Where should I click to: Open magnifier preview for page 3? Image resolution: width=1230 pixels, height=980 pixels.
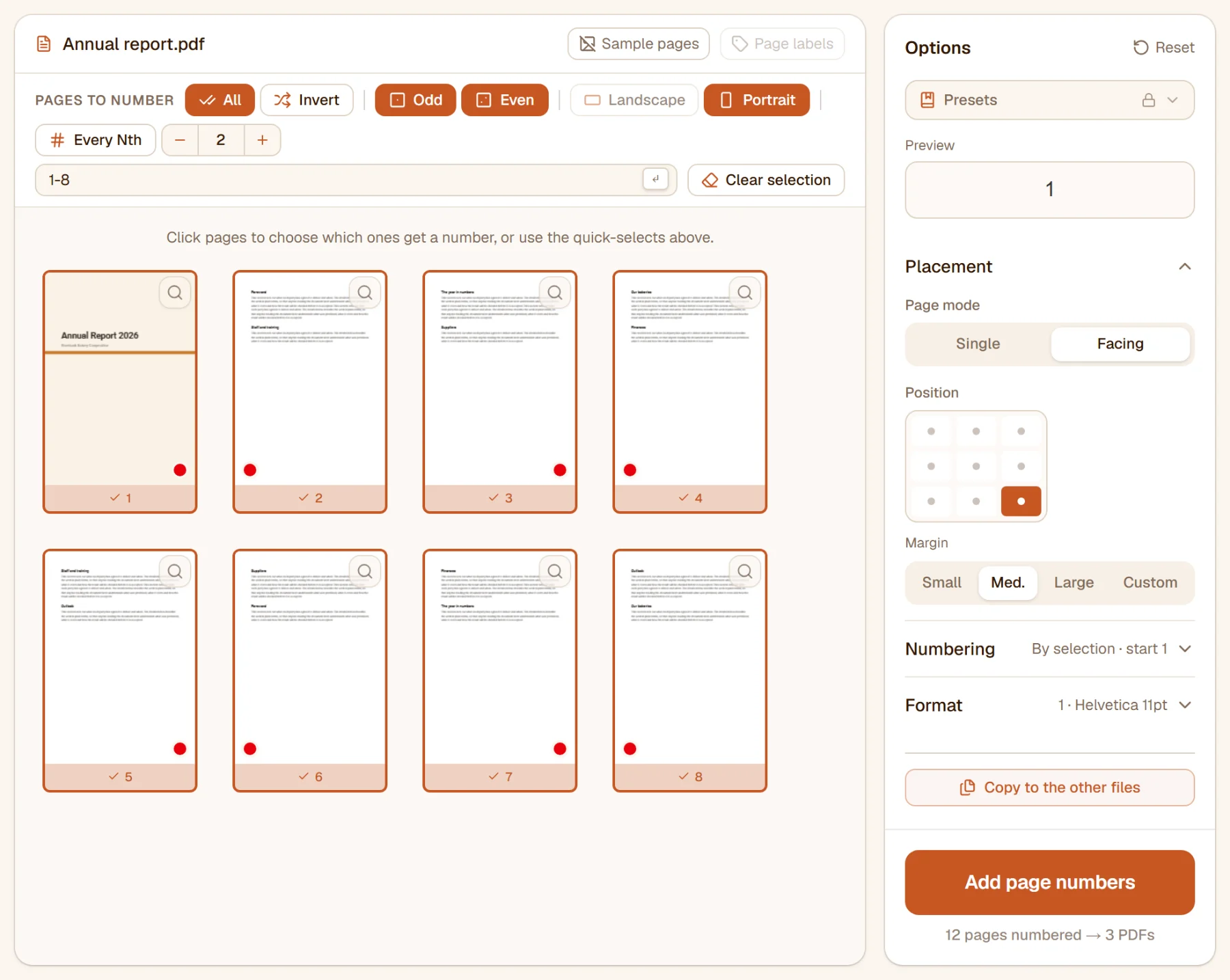(x=555, y=292)
